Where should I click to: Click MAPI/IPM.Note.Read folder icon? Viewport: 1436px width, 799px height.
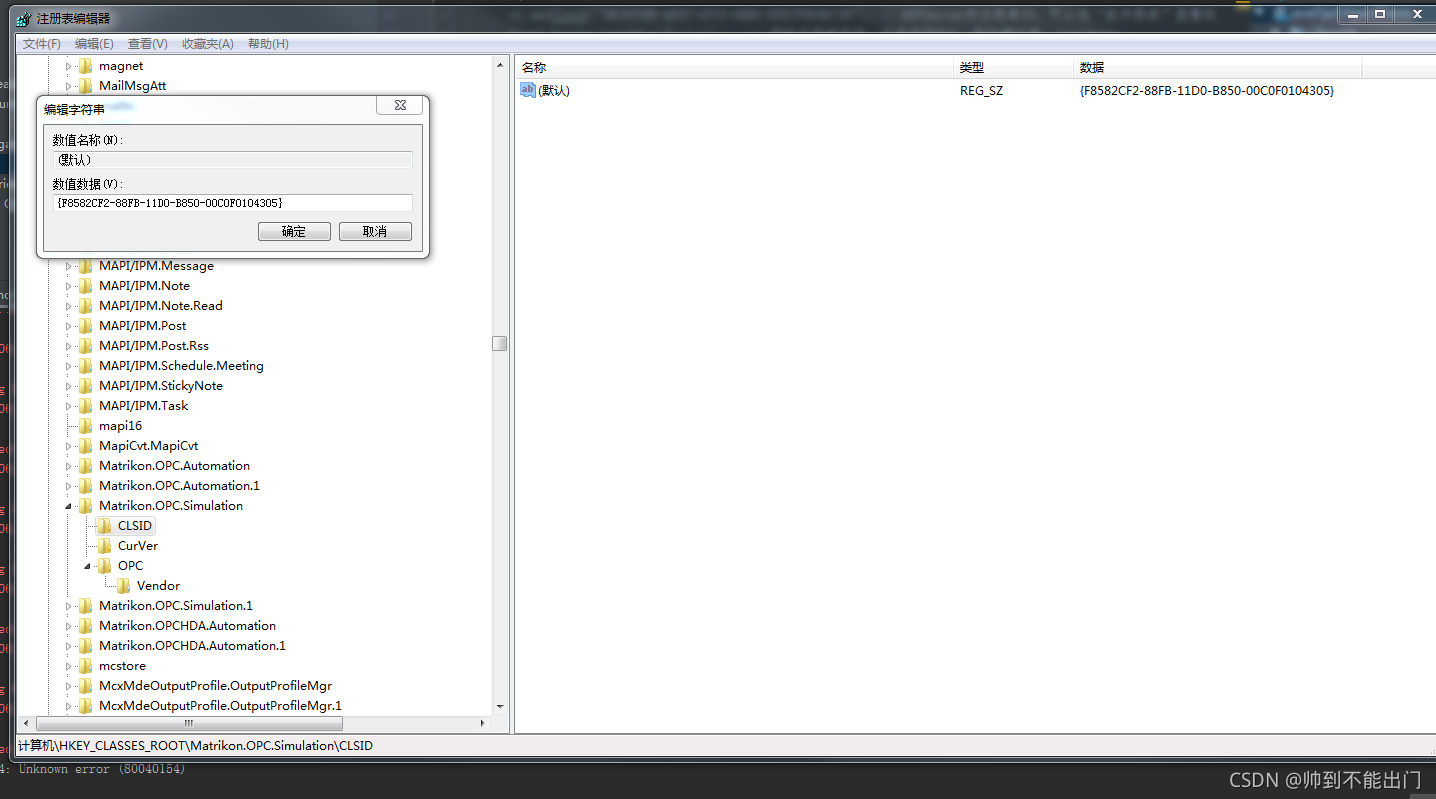(86, 306)
